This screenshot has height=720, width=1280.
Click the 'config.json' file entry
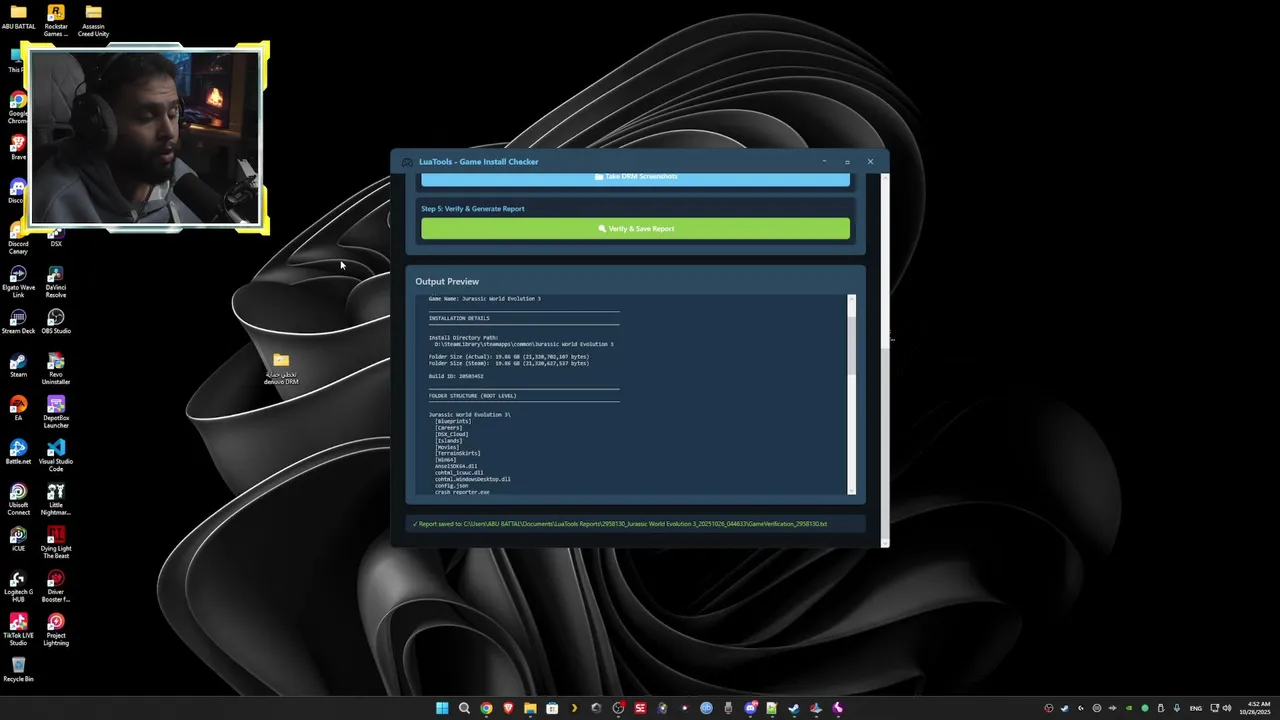(451, 486)
